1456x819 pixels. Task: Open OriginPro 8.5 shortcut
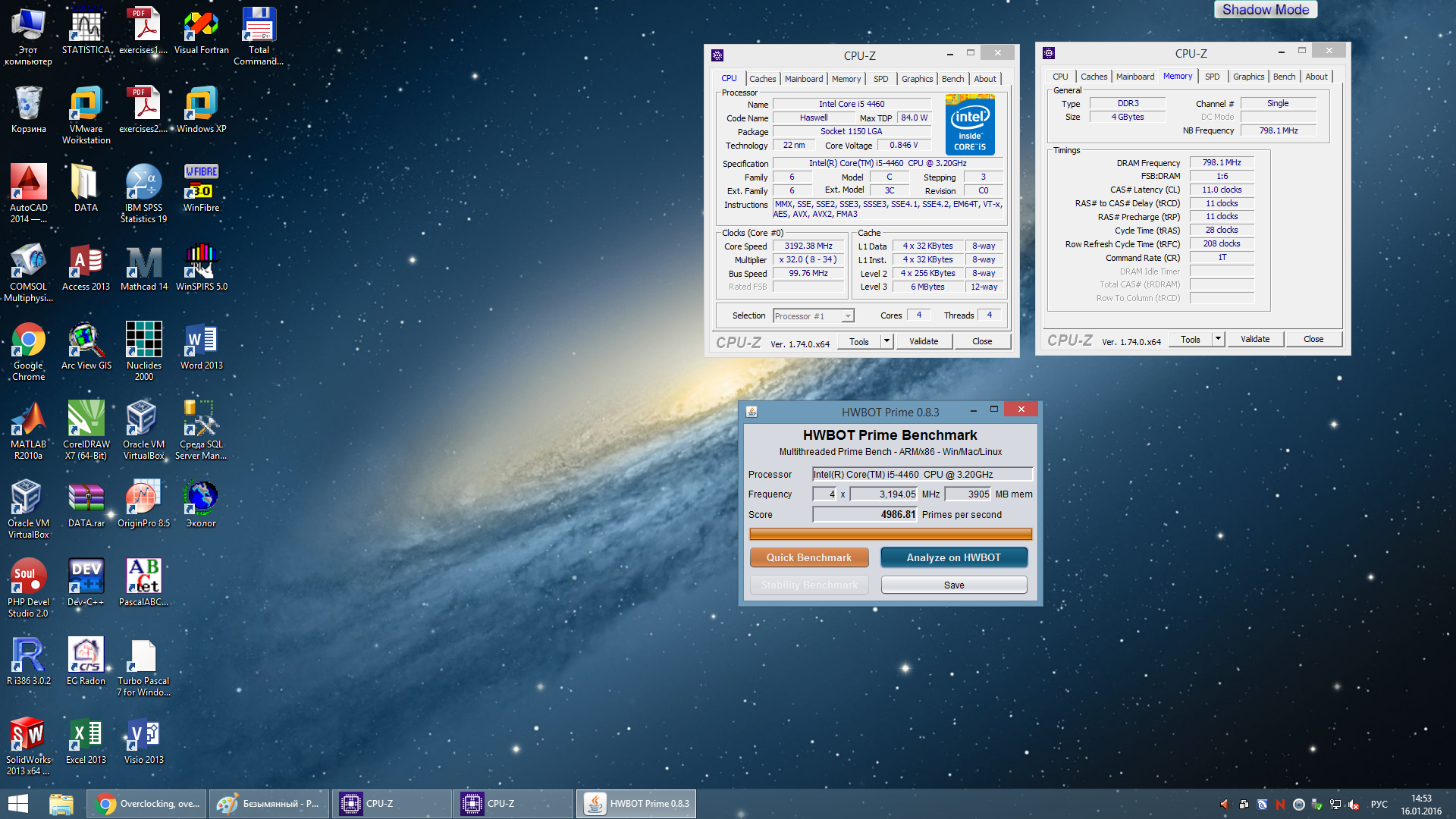[x=143, y=504]
